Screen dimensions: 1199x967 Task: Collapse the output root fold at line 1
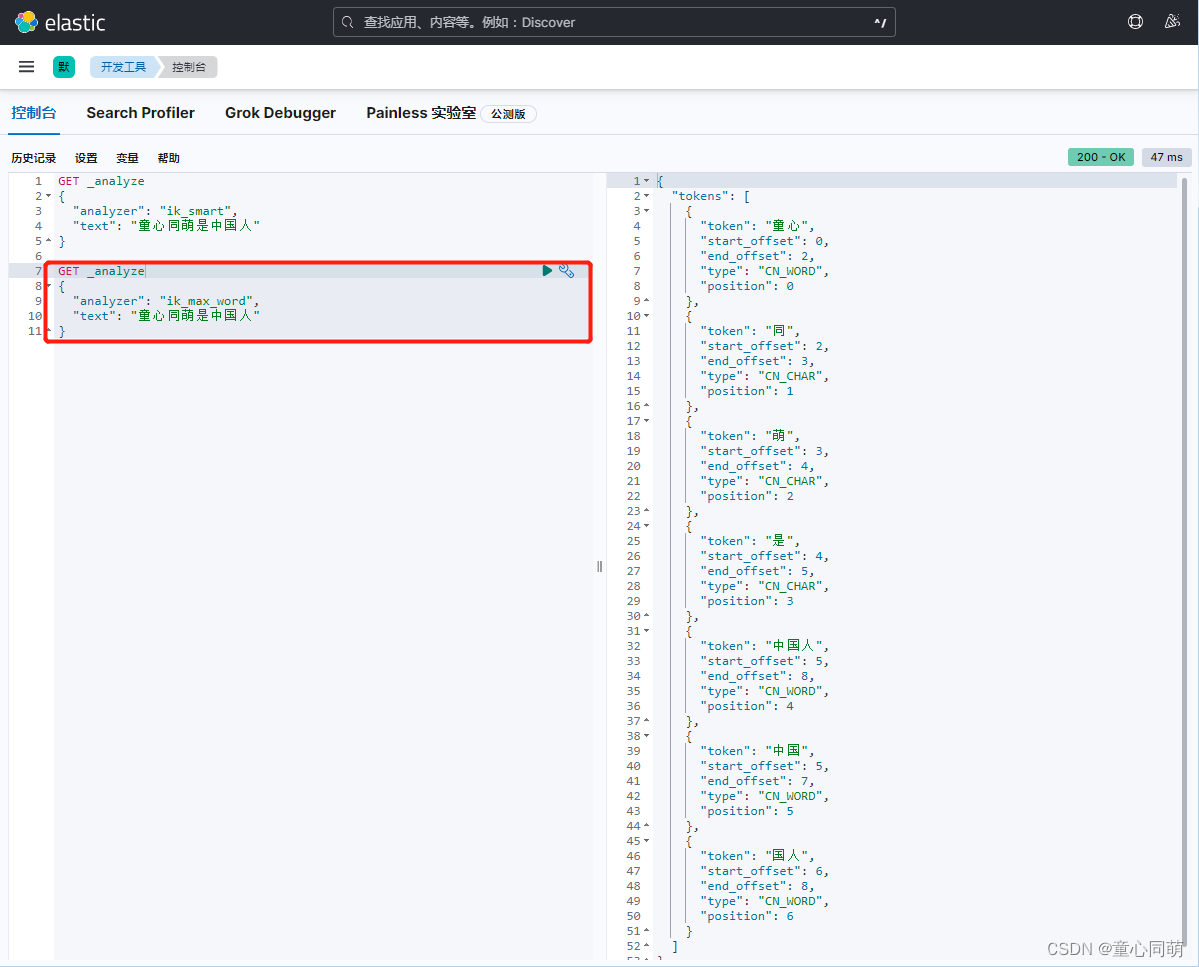click(x=647, y=181)
